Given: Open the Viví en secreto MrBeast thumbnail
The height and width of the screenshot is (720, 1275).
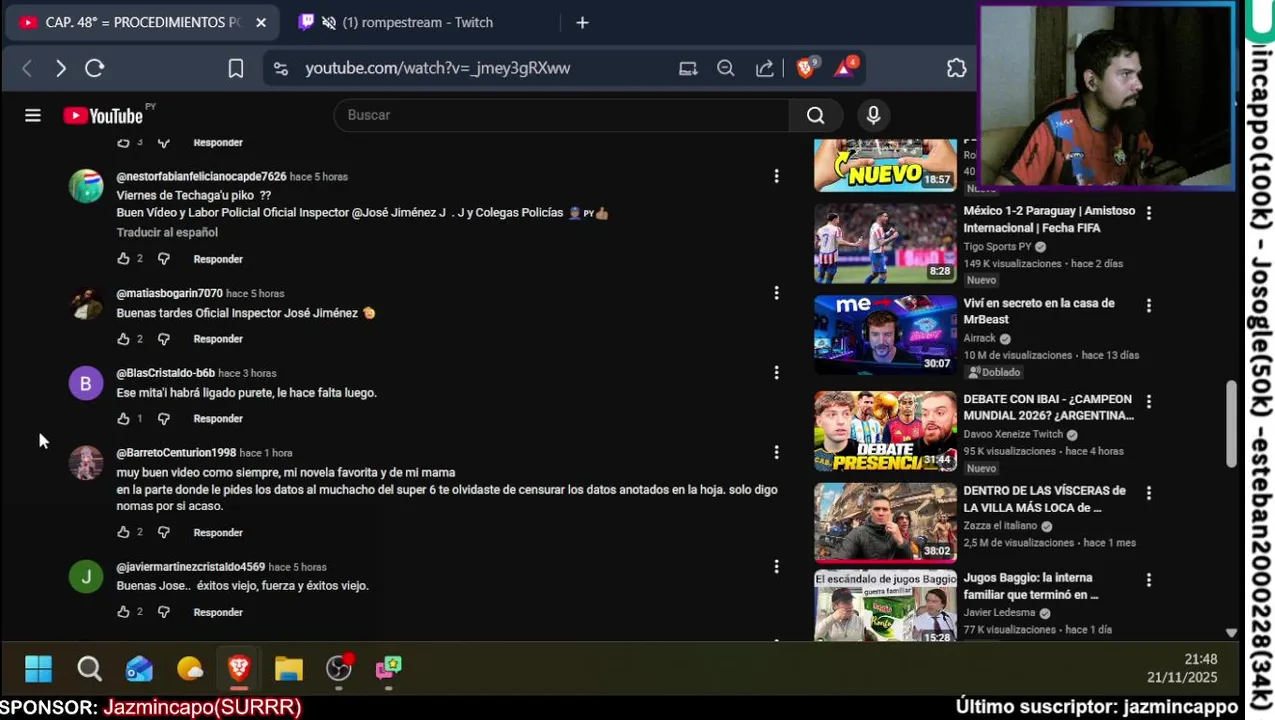Looking at the screenshot, I should click(x=885, y=335).
